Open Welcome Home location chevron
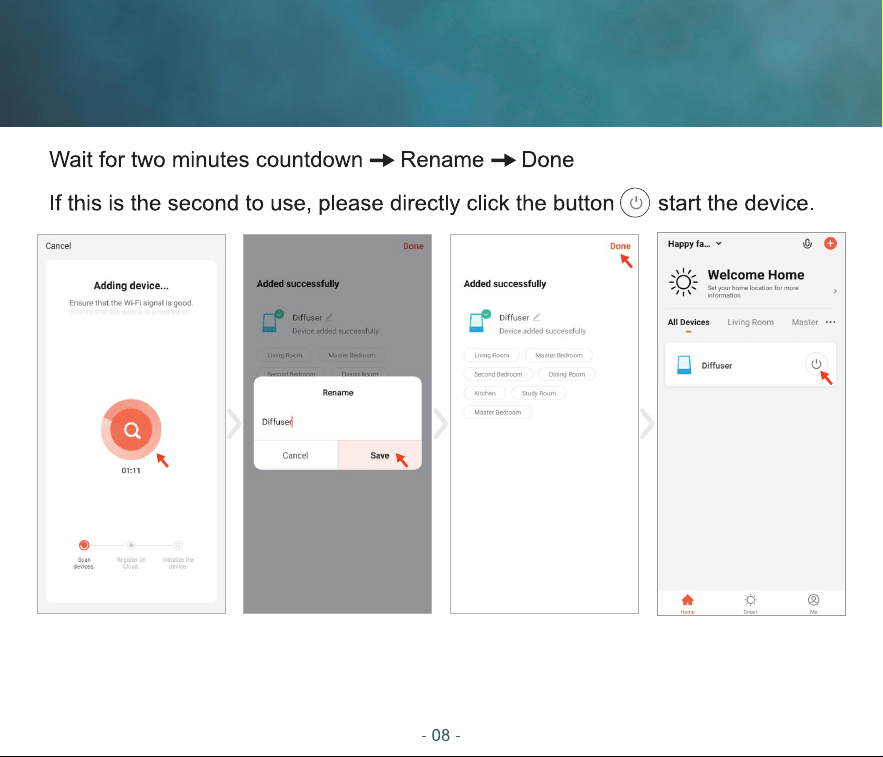Image resolution: width=883 pixels, height=757 pixels. (835, 291)
